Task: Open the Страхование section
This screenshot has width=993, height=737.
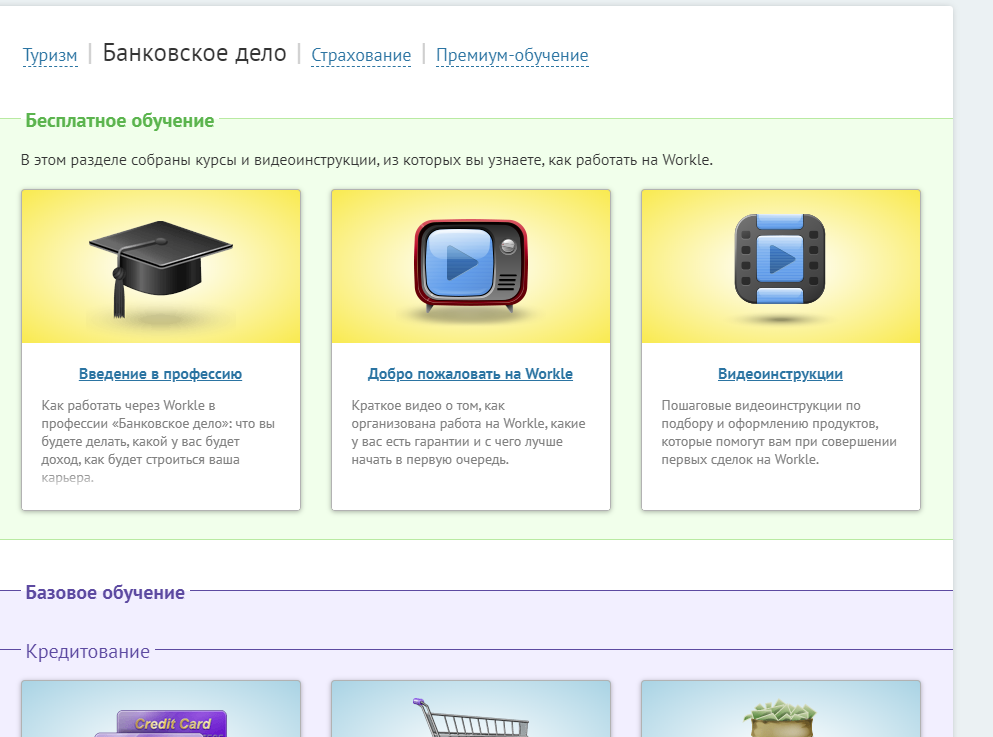Action: [361, 56]
